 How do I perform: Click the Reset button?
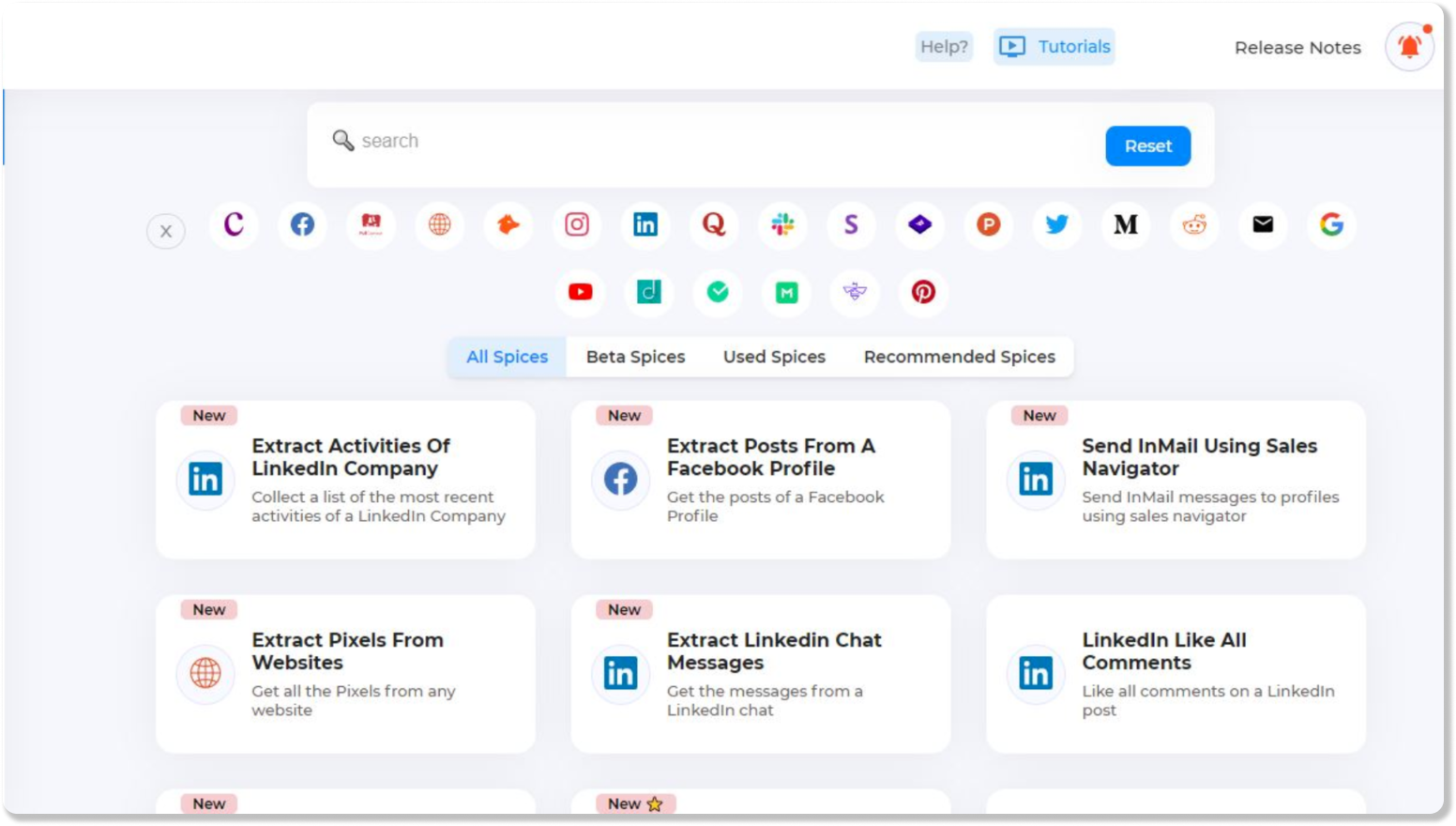pos(1147,145)
